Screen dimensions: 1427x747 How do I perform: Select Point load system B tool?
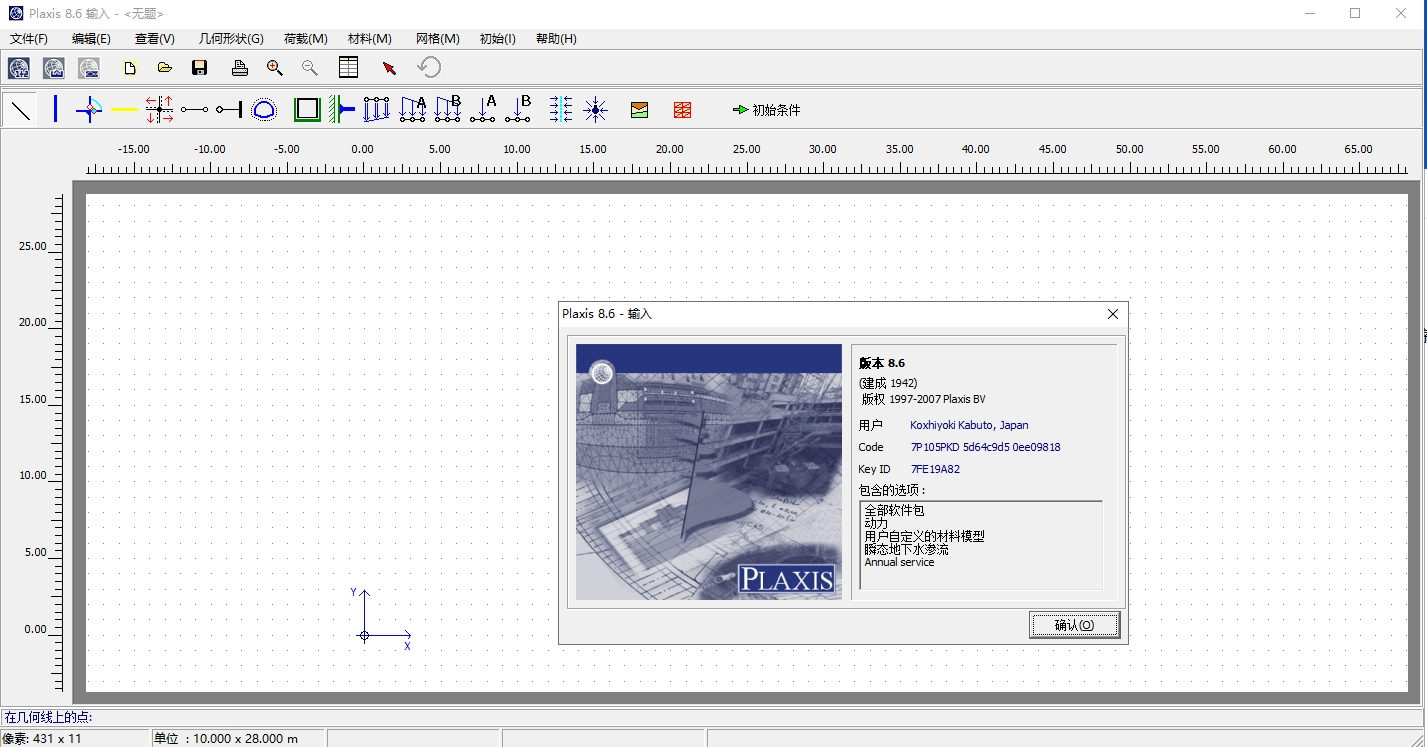tap(518, 109)
